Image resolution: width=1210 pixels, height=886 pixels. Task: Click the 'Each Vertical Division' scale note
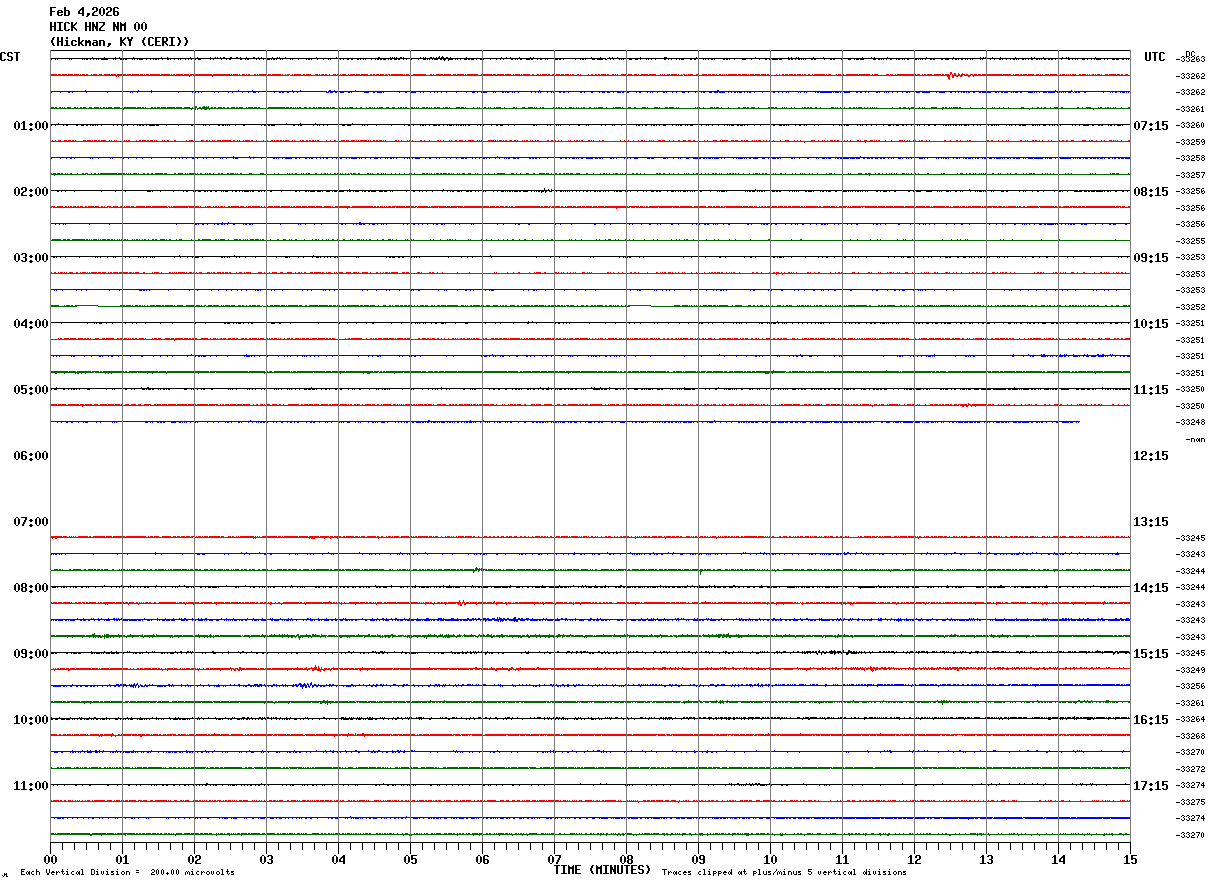[x=127, y=873]
